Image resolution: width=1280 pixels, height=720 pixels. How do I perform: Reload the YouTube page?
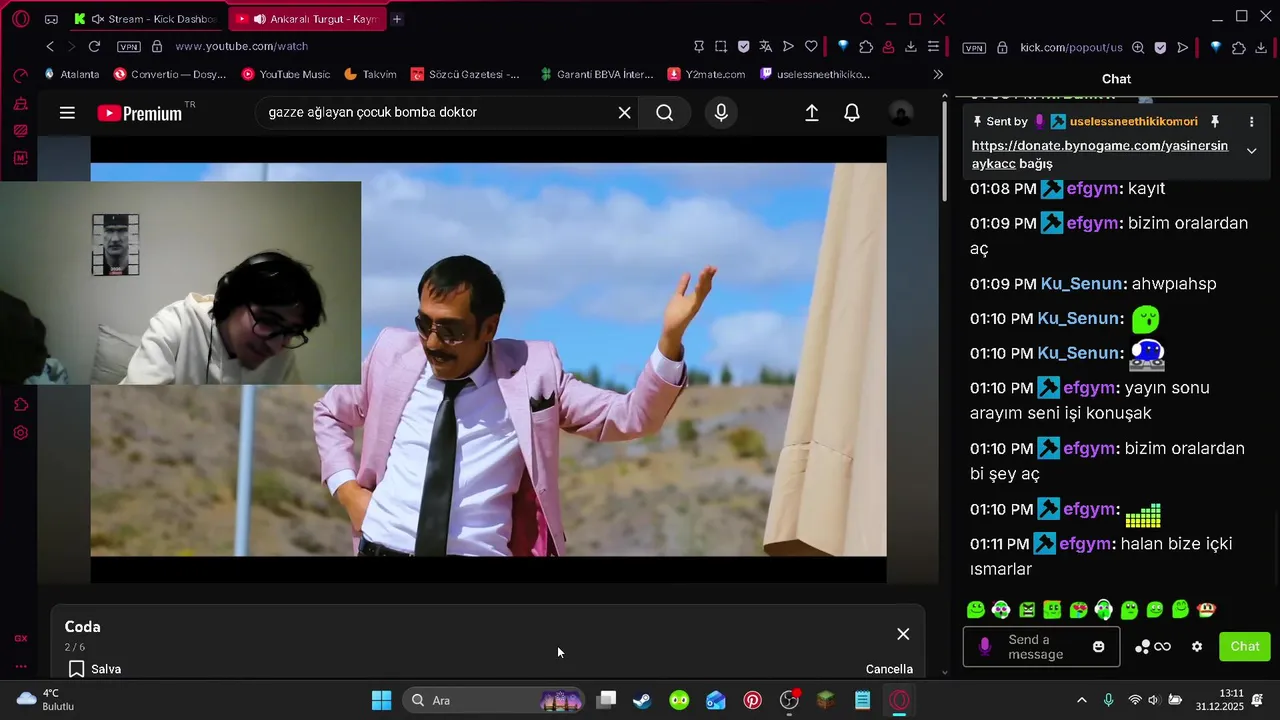click(x=94, y=46)
